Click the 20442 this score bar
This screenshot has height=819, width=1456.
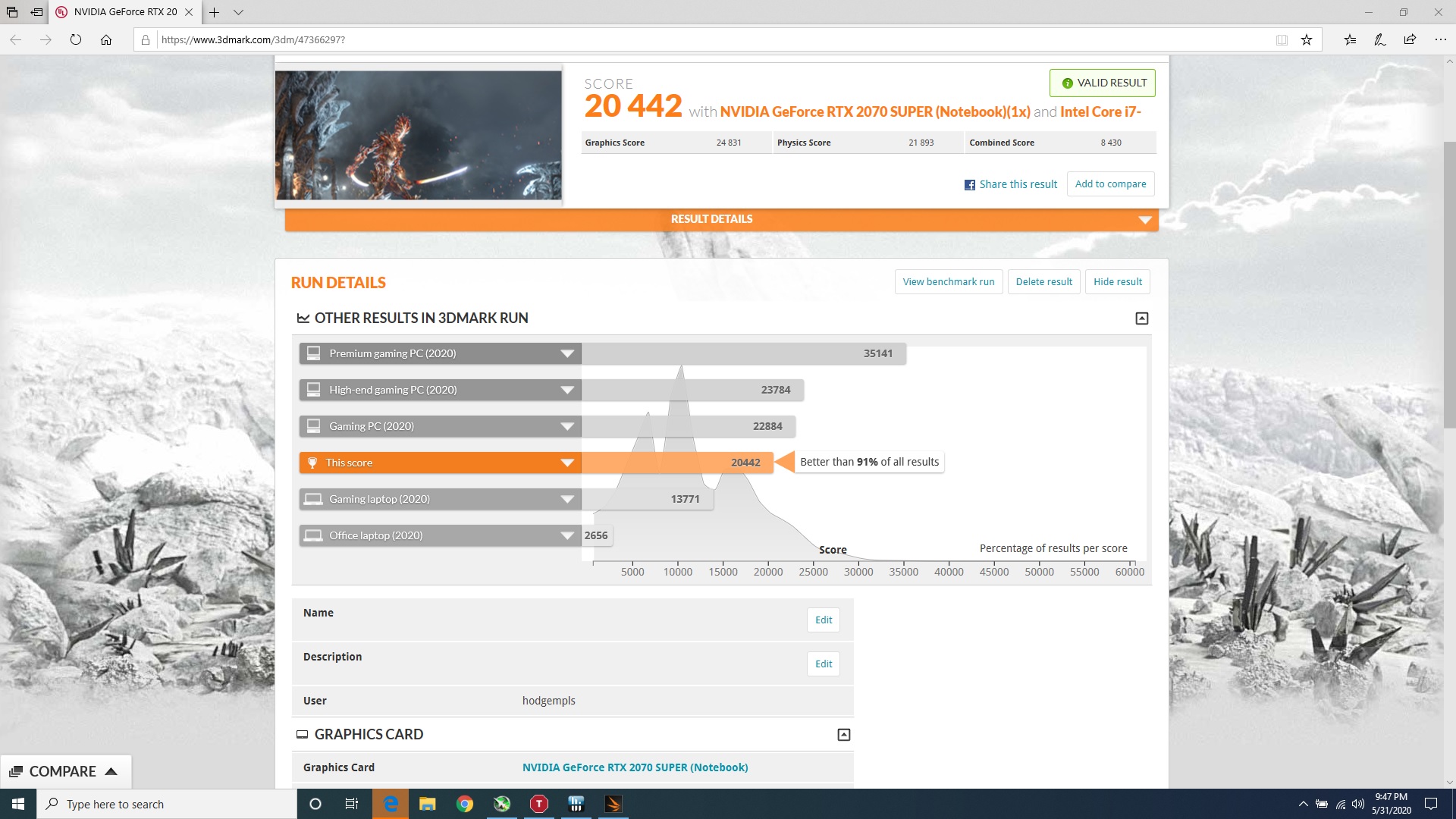pyautogui.click(x=677, y=463)
